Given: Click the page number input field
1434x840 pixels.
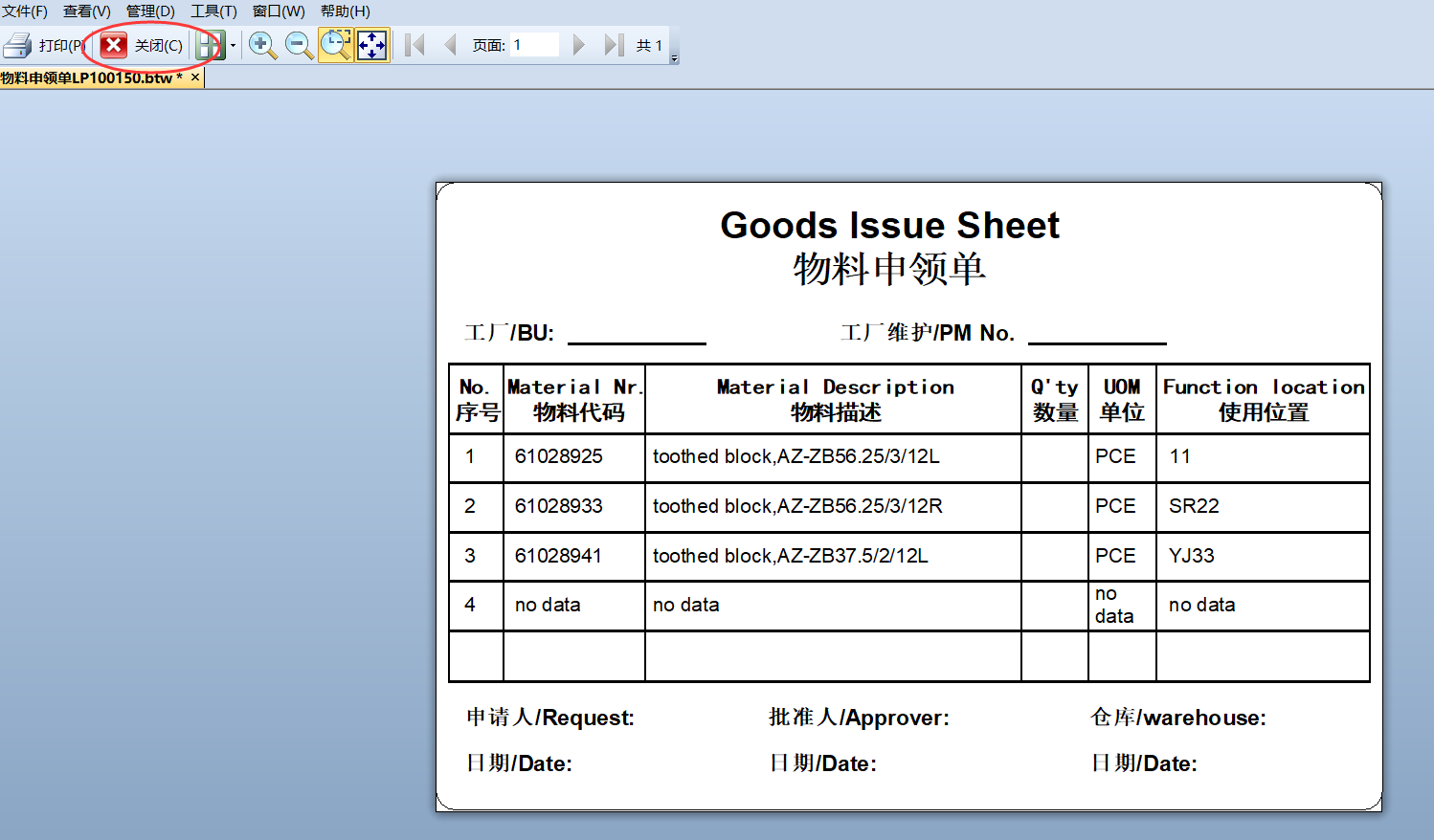Looking at the screenshot, I should [x=533, y=45].
